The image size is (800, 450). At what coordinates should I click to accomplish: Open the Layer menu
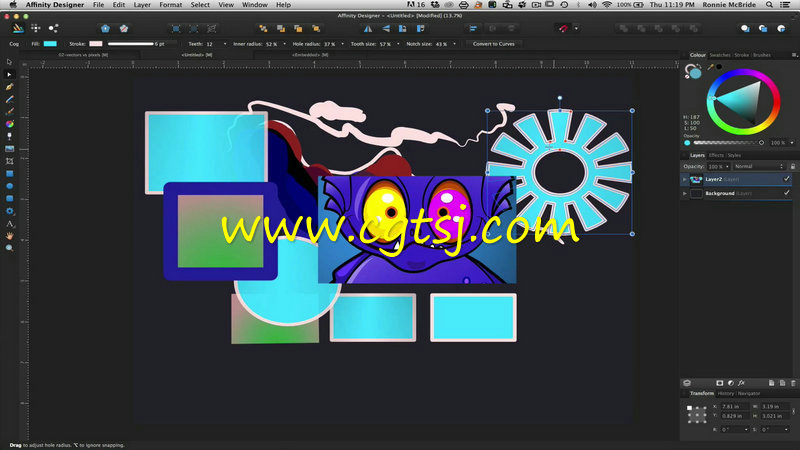tap(142, 5)
